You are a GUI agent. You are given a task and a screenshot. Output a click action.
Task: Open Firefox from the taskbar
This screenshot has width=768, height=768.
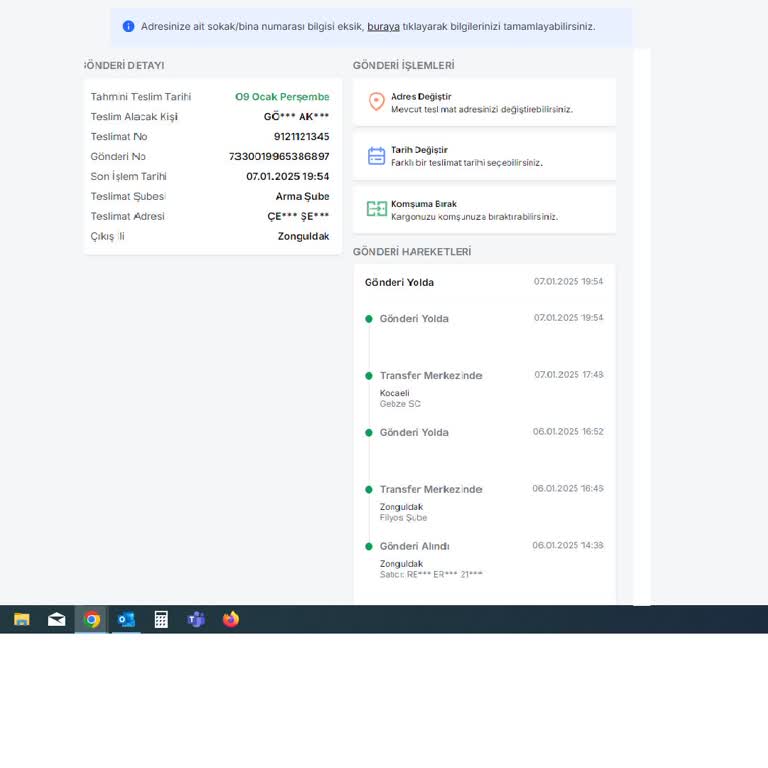click(231, 619)
